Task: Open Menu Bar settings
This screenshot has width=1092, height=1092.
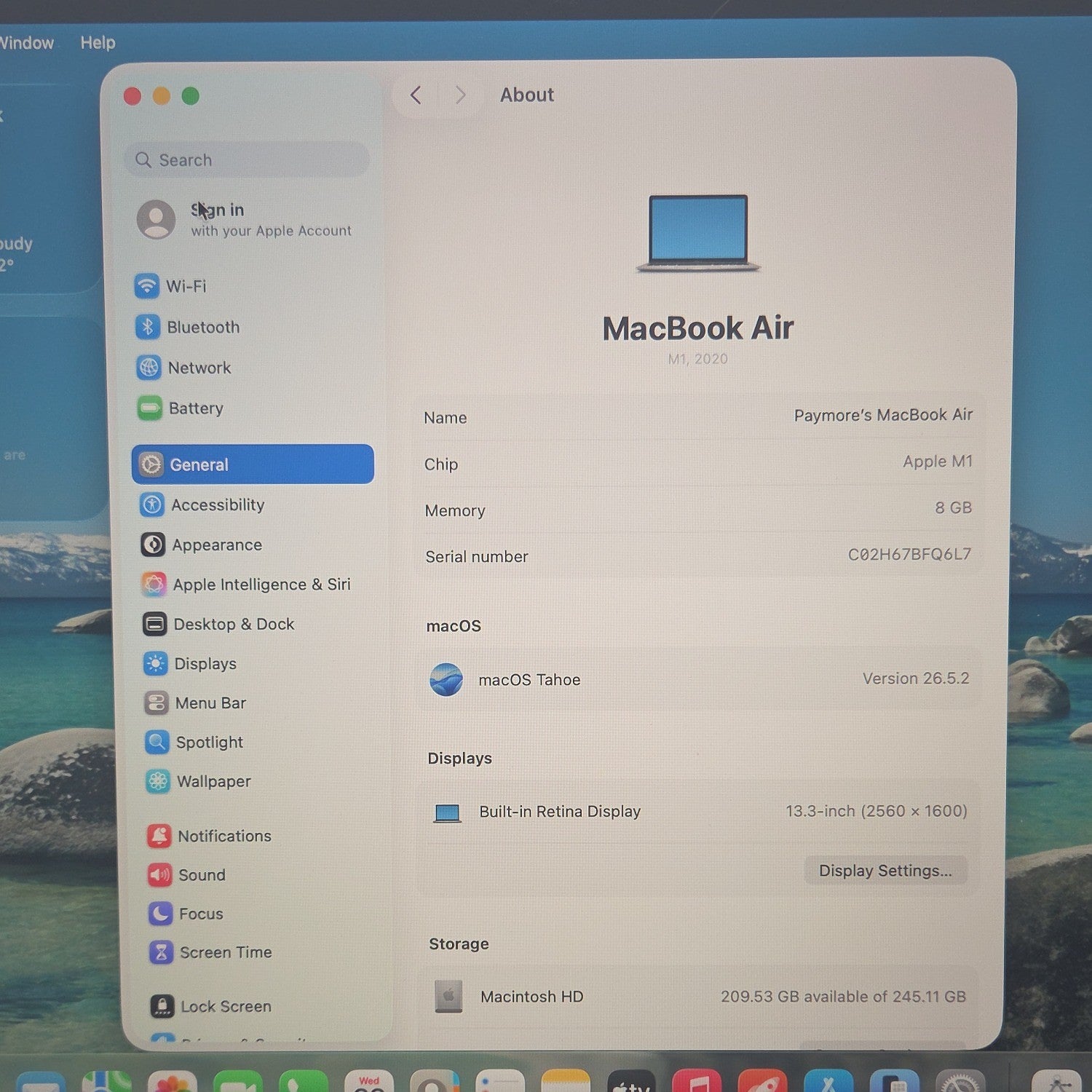Action: 195,703
